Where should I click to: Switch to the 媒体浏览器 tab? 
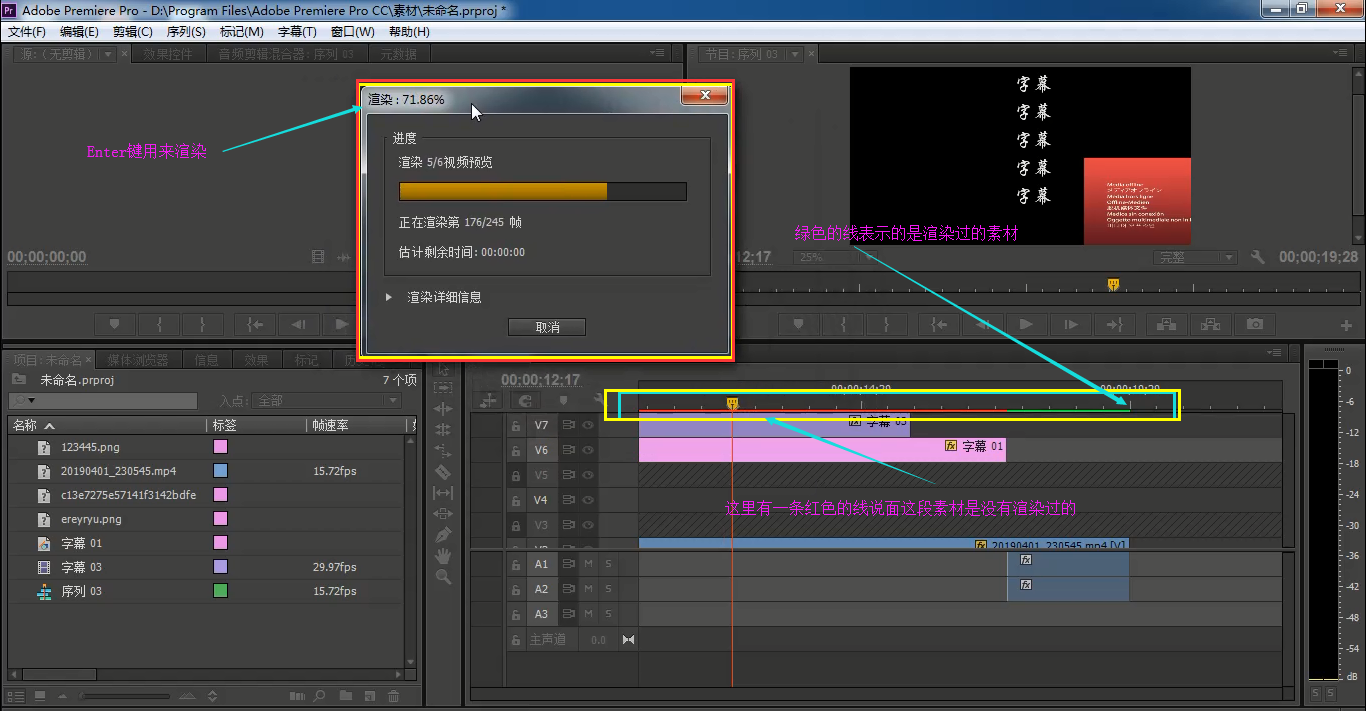(x=138, y=360)
